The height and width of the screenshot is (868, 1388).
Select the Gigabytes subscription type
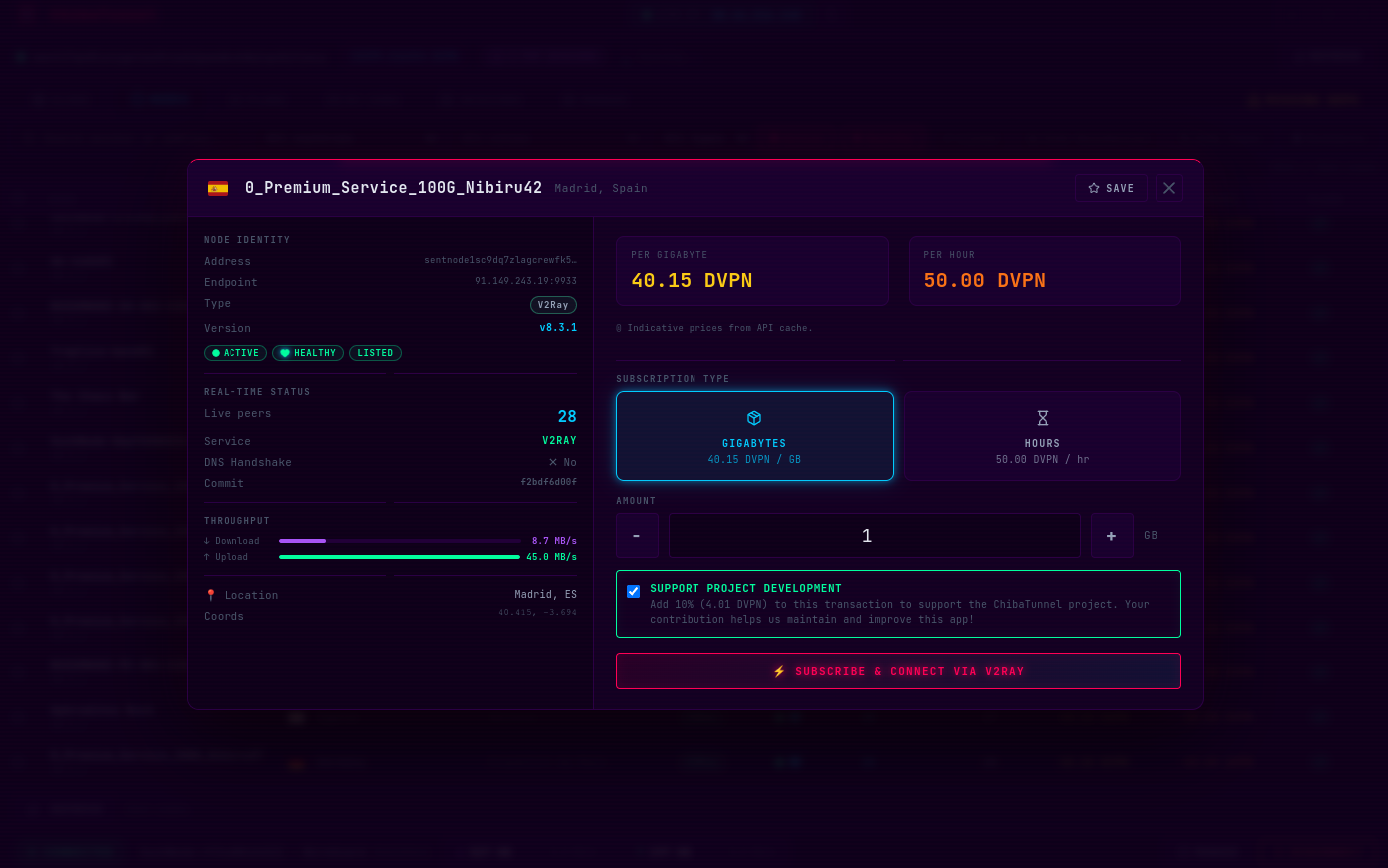(754, 436)
